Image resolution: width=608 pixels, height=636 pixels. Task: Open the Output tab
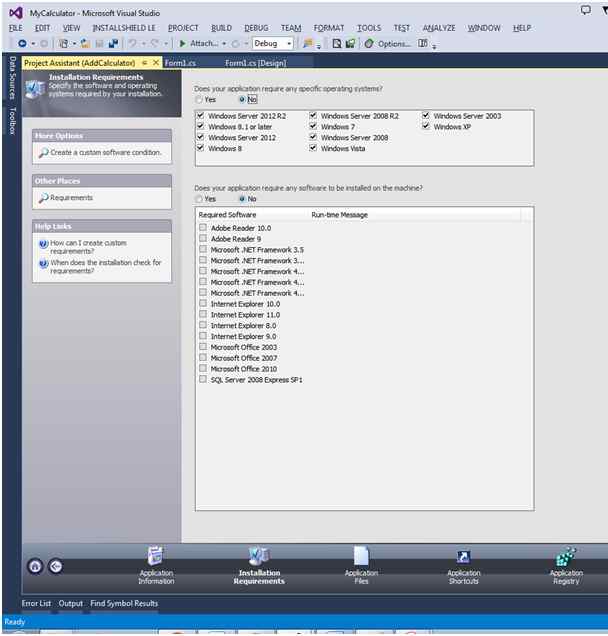coord(71,603)
